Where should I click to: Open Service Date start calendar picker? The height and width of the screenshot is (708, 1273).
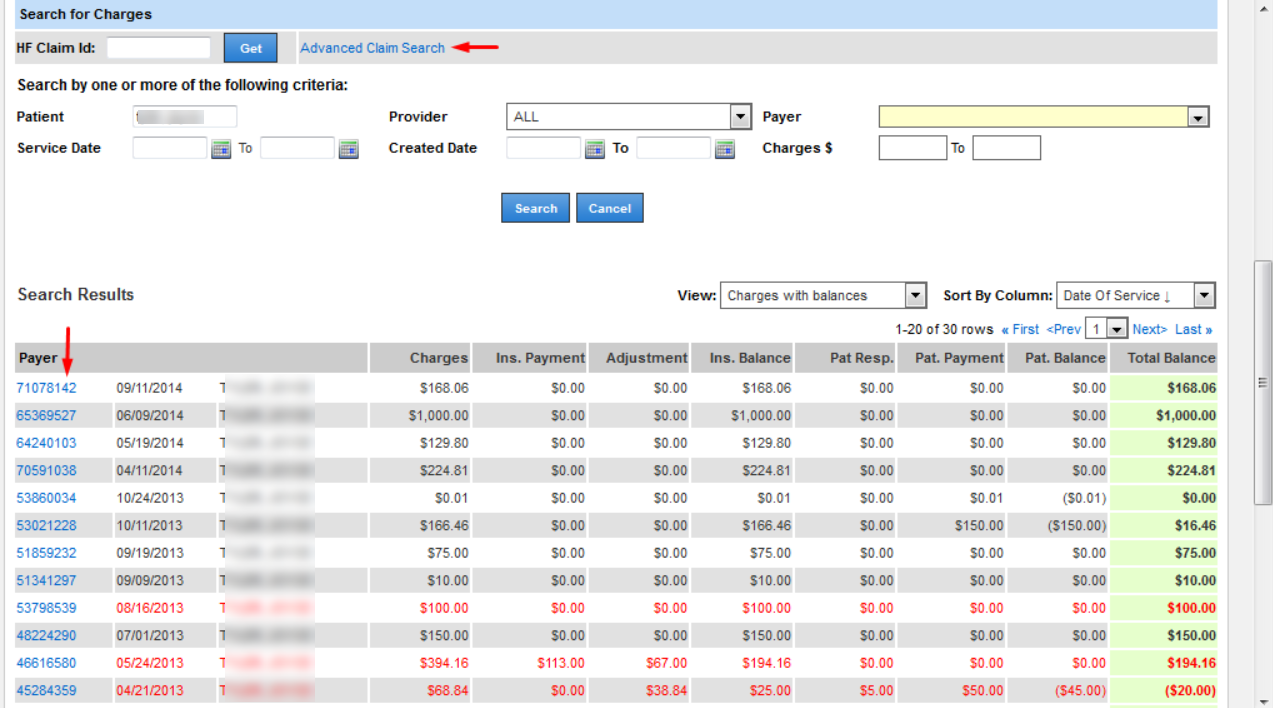point(221,149)
